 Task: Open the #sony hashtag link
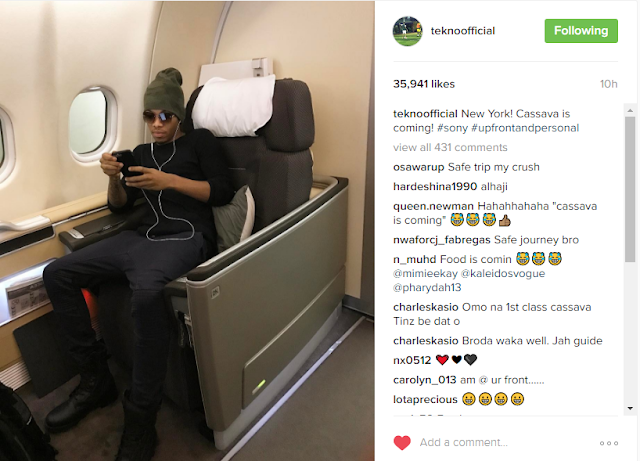tap(452, 128)
